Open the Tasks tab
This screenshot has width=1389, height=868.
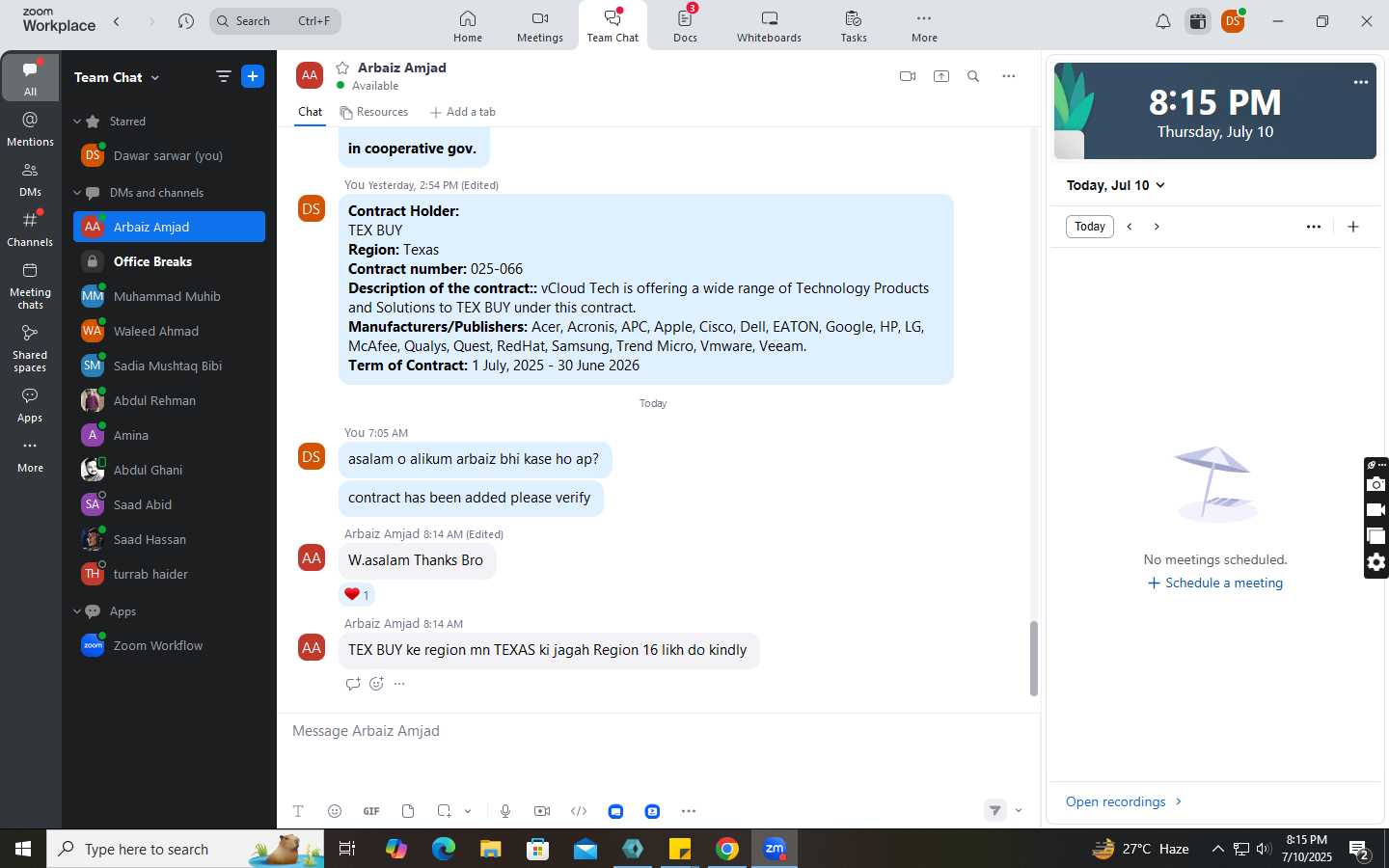coord(854,26)
